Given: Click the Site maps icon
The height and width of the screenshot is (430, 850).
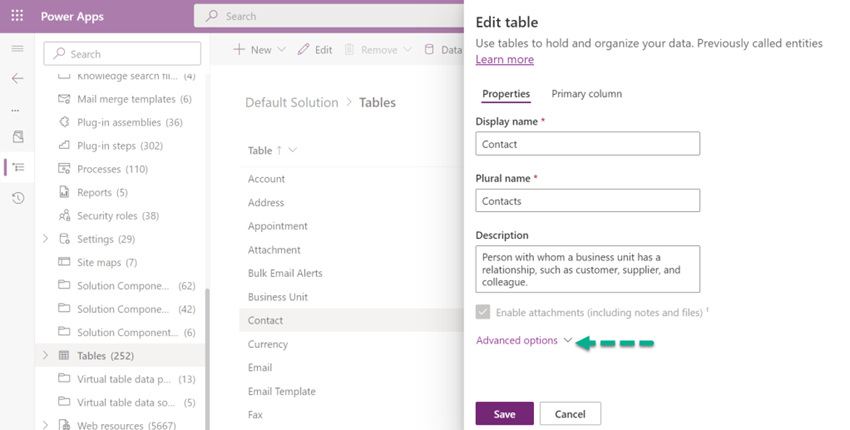Looking at the screenshot, I should click(64, 262).
